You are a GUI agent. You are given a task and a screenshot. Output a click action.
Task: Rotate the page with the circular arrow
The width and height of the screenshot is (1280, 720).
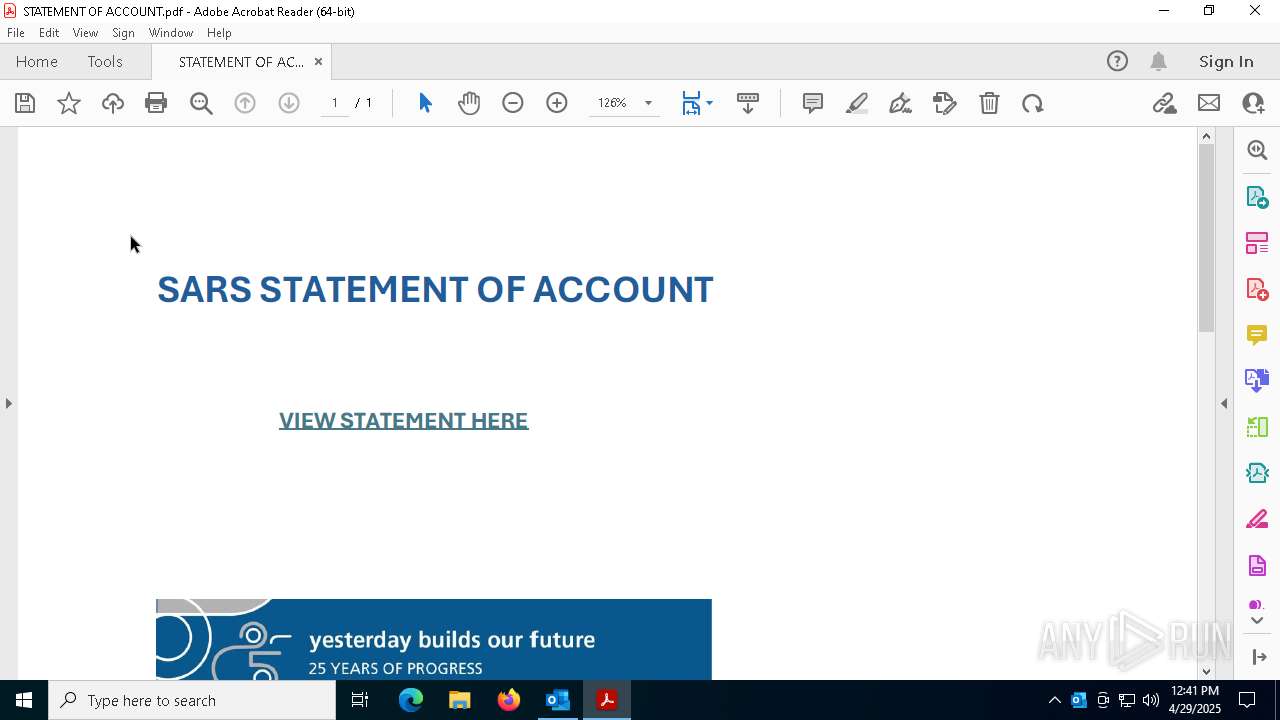[x=1033, y=103]
